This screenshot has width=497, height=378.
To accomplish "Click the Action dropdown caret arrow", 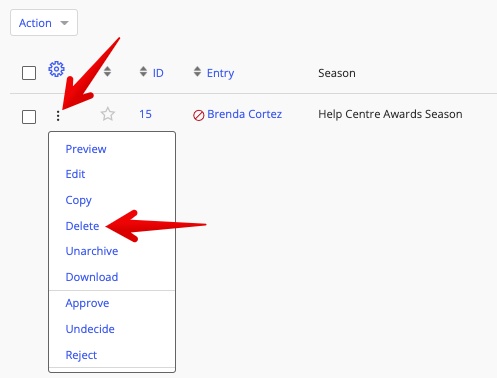I will pos(64,23).
